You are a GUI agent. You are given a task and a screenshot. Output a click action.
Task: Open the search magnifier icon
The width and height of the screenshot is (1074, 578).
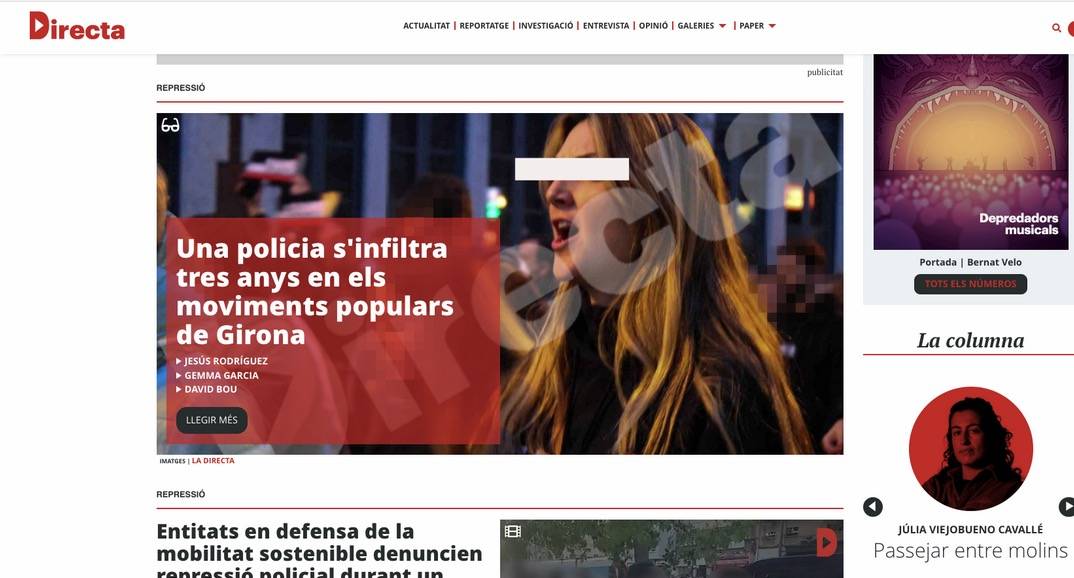tap(1056, 28)
